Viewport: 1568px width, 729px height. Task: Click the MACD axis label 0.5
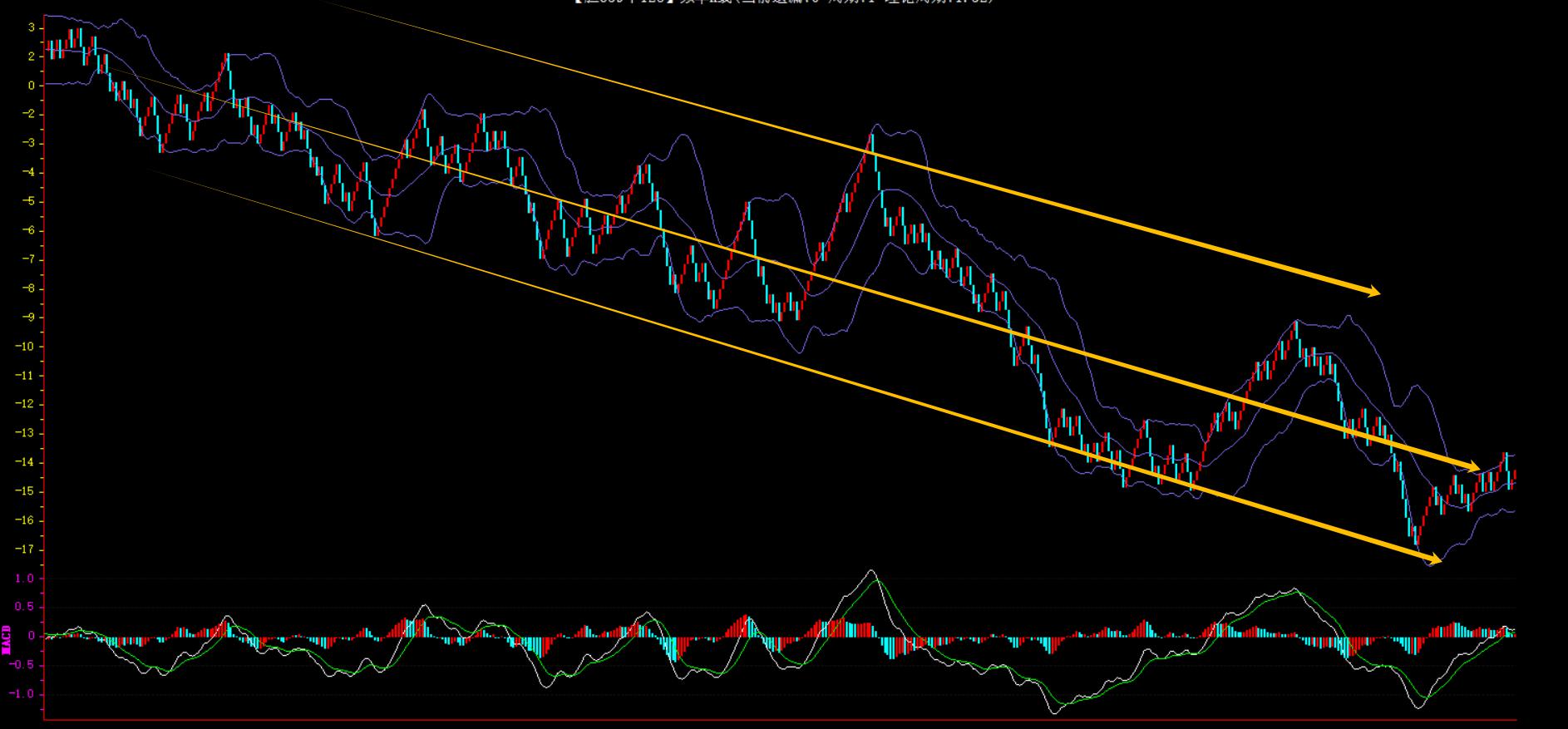coord(26,608)
